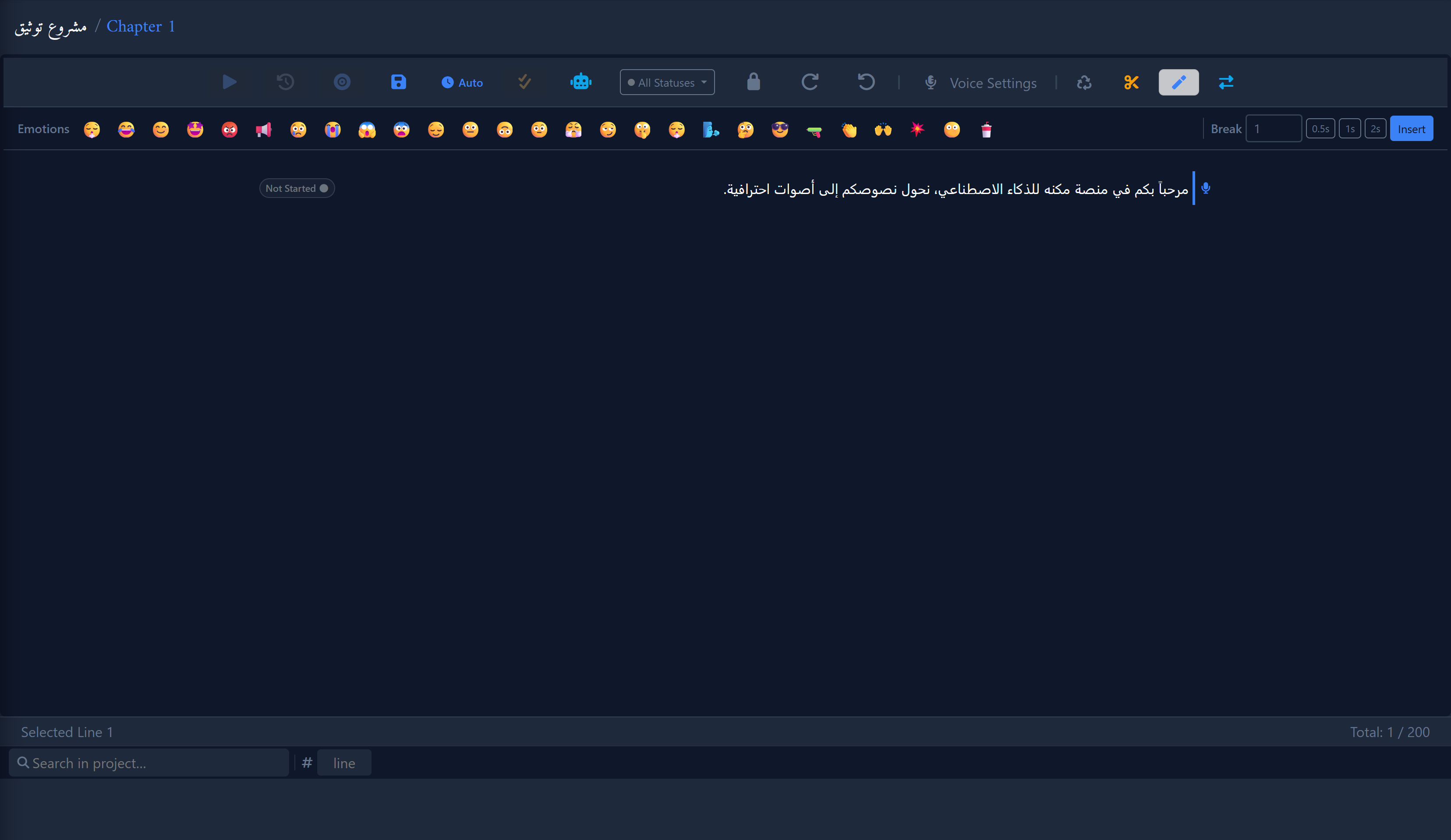Insert the angry red face emotion
1451x840 pixels.
229,130
